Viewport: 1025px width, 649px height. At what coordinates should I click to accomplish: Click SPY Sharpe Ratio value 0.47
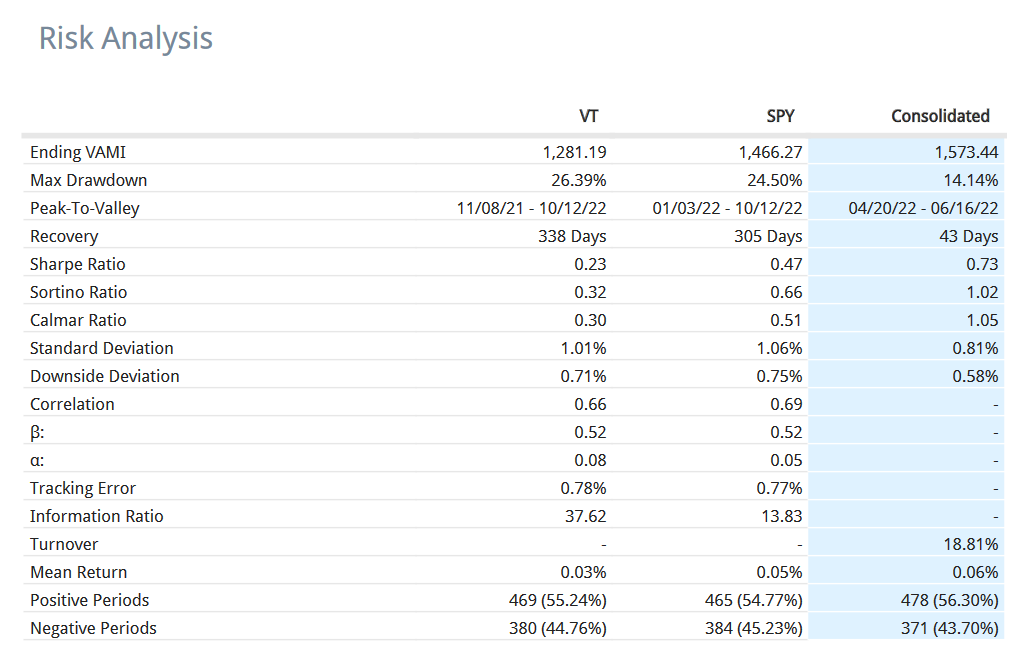click(786, 265)
